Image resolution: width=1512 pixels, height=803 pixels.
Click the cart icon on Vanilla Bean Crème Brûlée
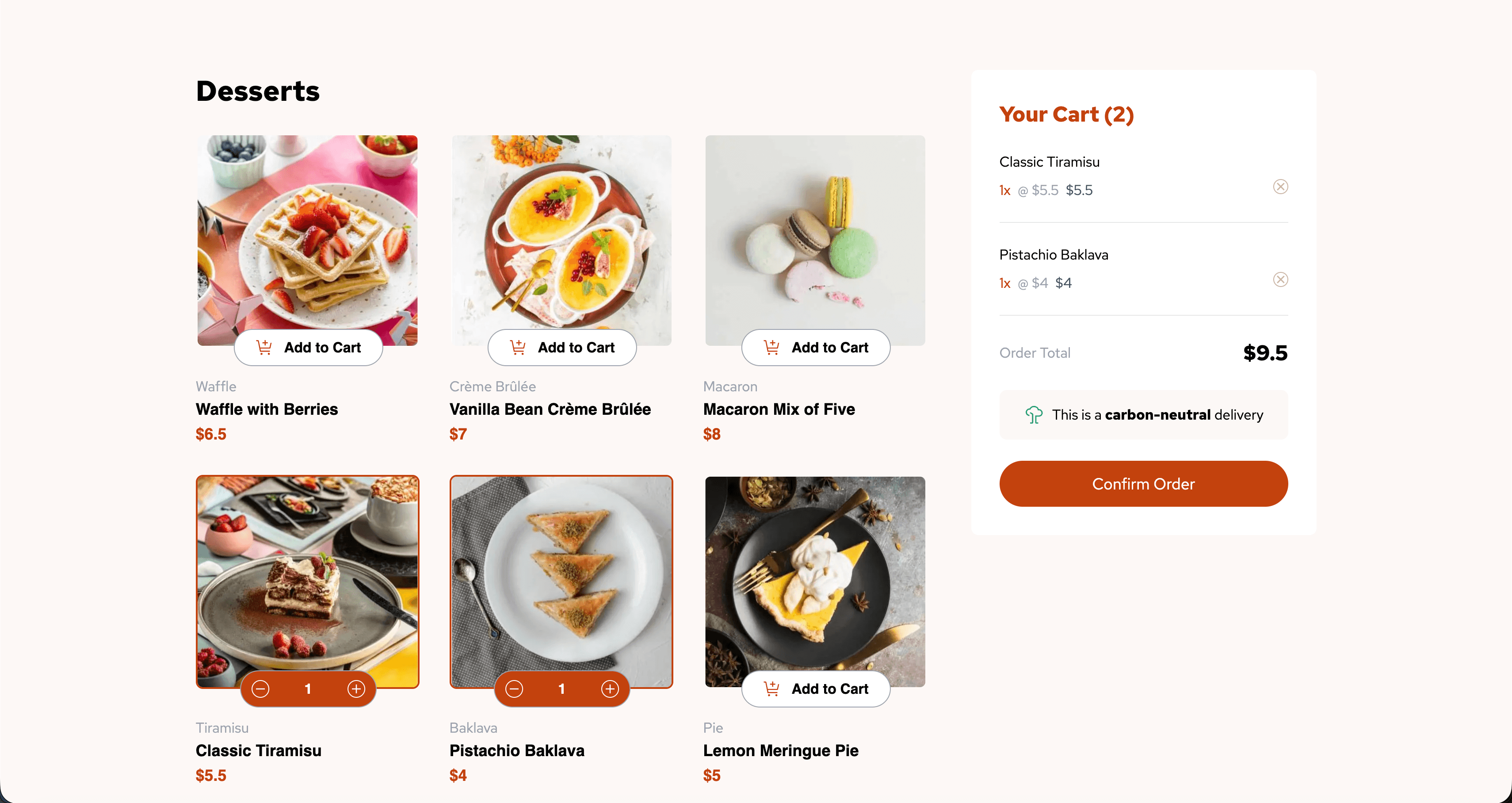(x=518, y=347)
